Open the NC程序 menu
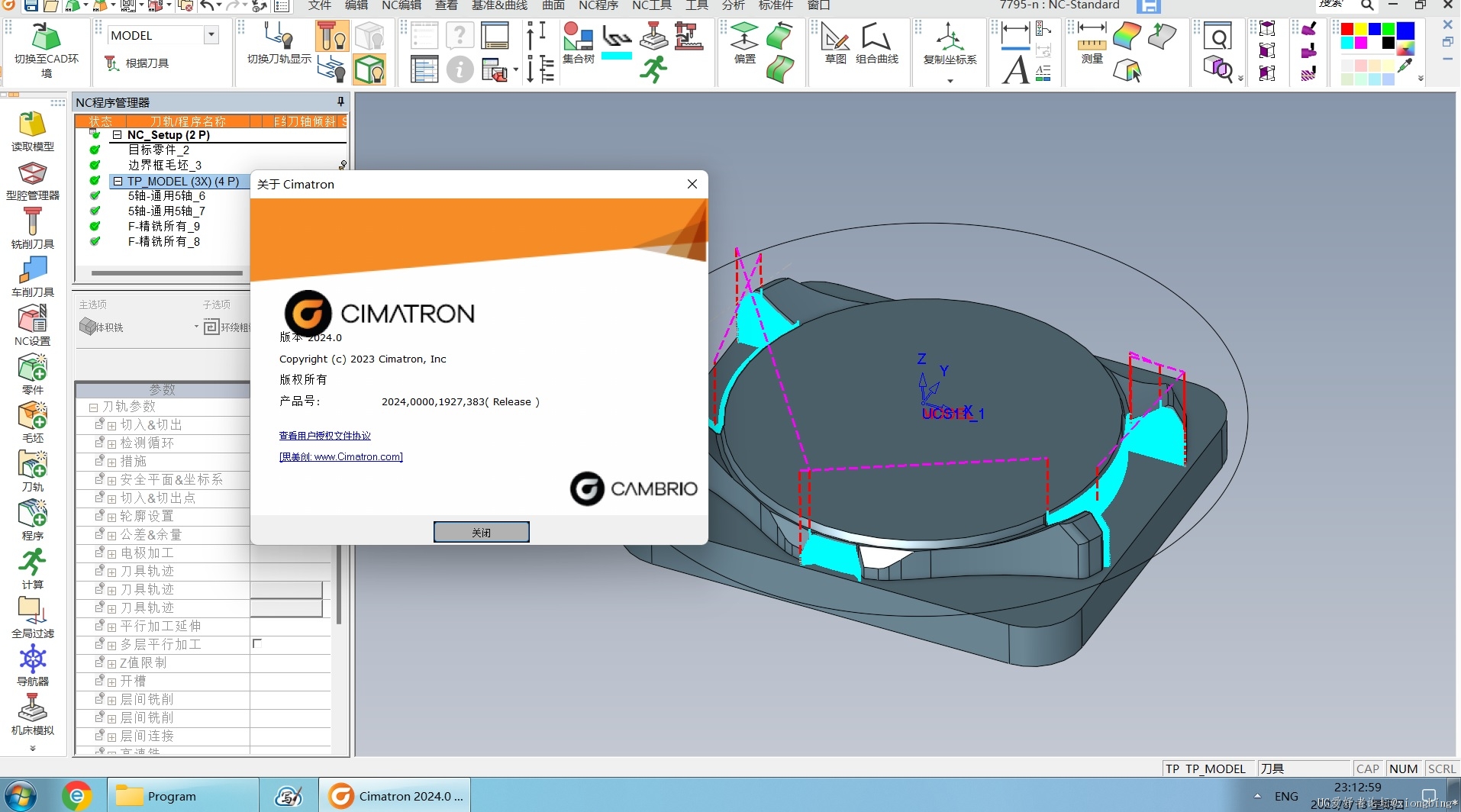The height and width of the screenshot is (812, 1461). [598, 5]
